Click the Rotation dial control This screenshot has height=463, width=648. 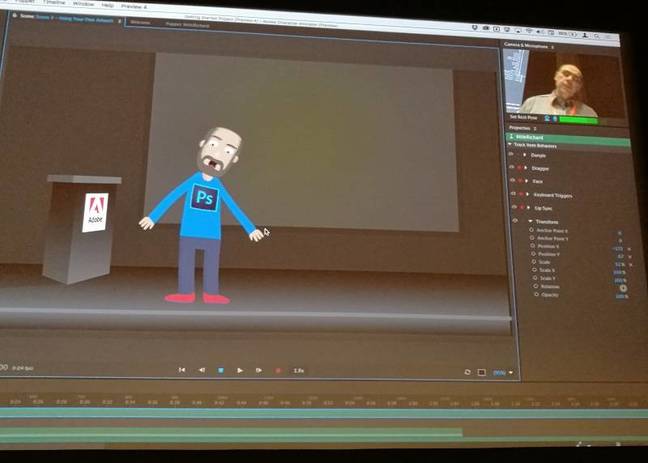pos(623,288)
